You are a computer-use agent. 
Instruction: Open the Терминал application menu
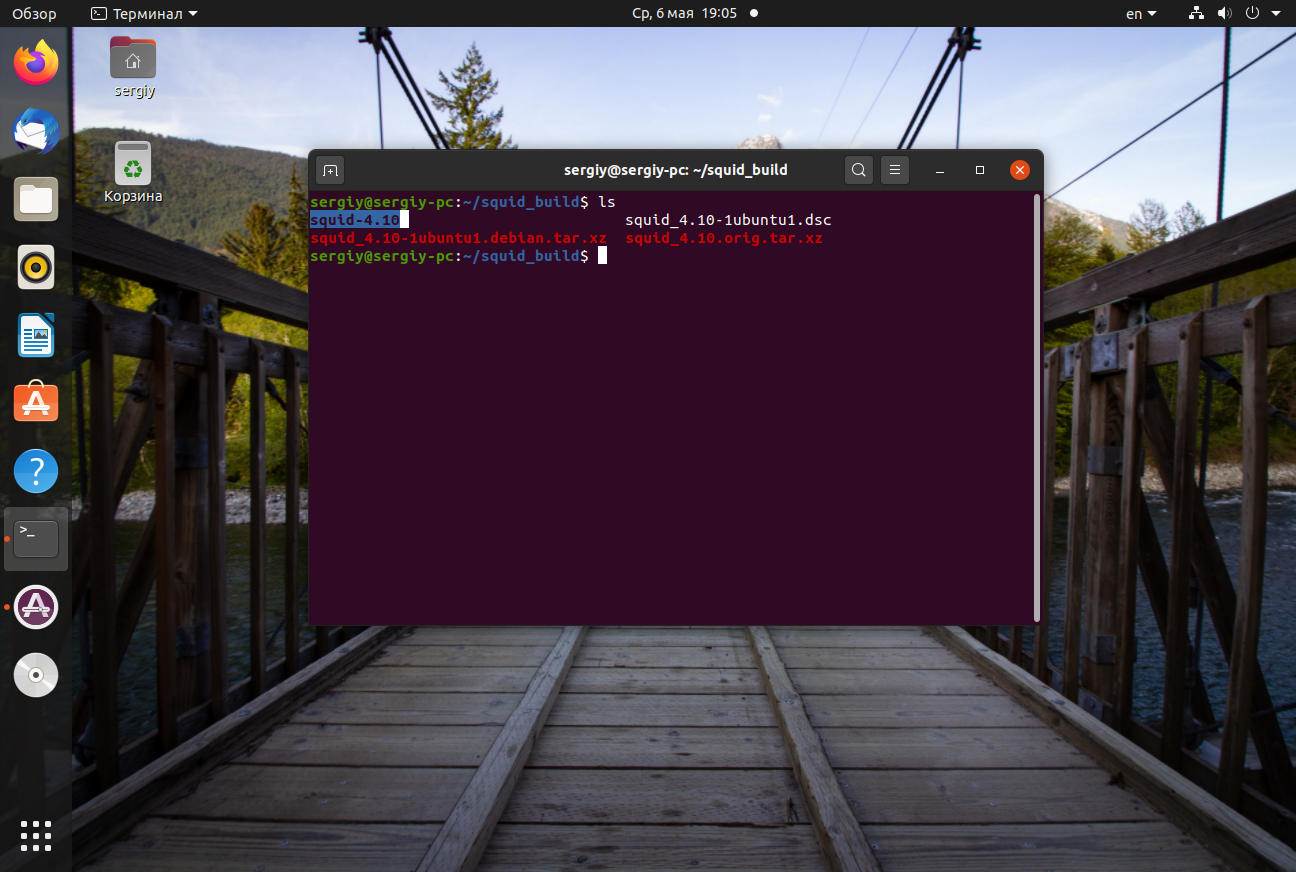144,14
